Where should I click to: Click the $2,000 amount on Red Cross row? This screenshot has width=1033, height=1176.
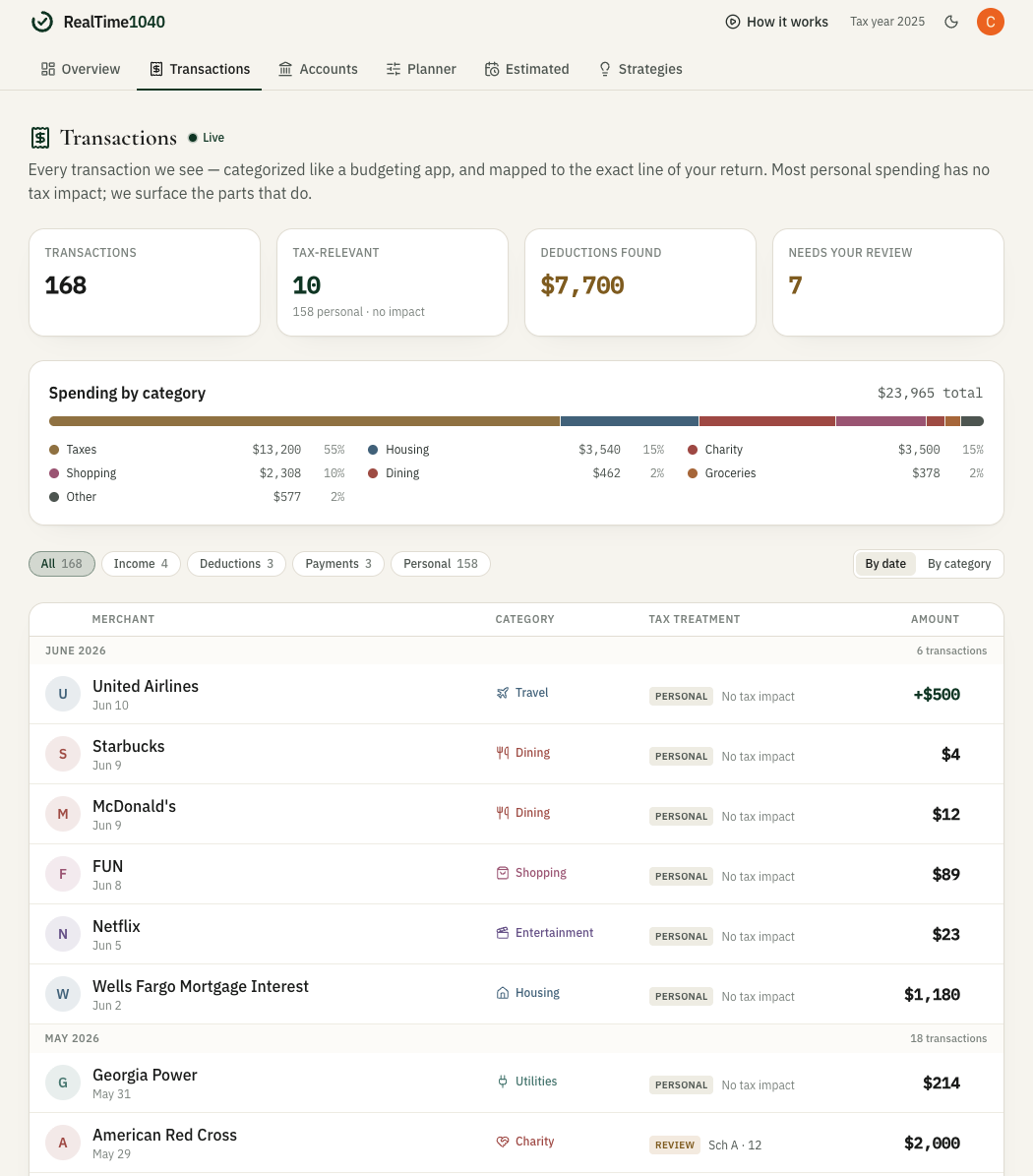tap(932, 1143)
